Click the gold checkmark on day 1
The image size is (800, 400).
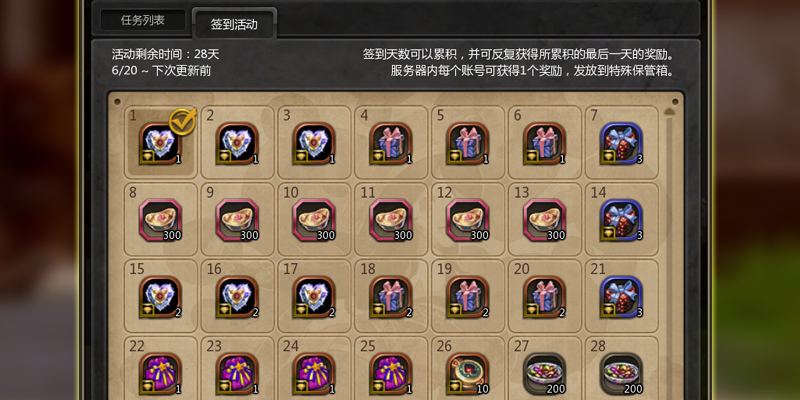[x=183, y=121]
